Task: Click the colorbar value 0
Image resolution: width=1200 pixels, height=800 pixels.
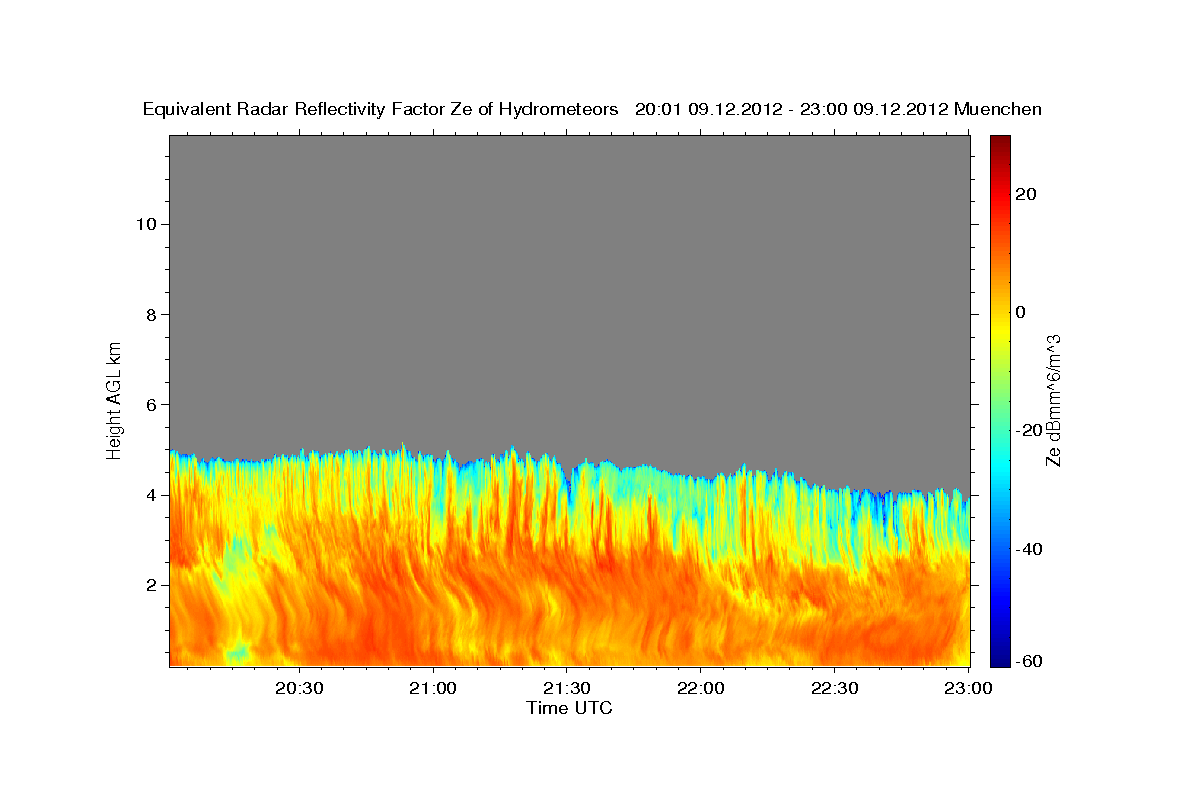Action: [x=1021, y=312]
